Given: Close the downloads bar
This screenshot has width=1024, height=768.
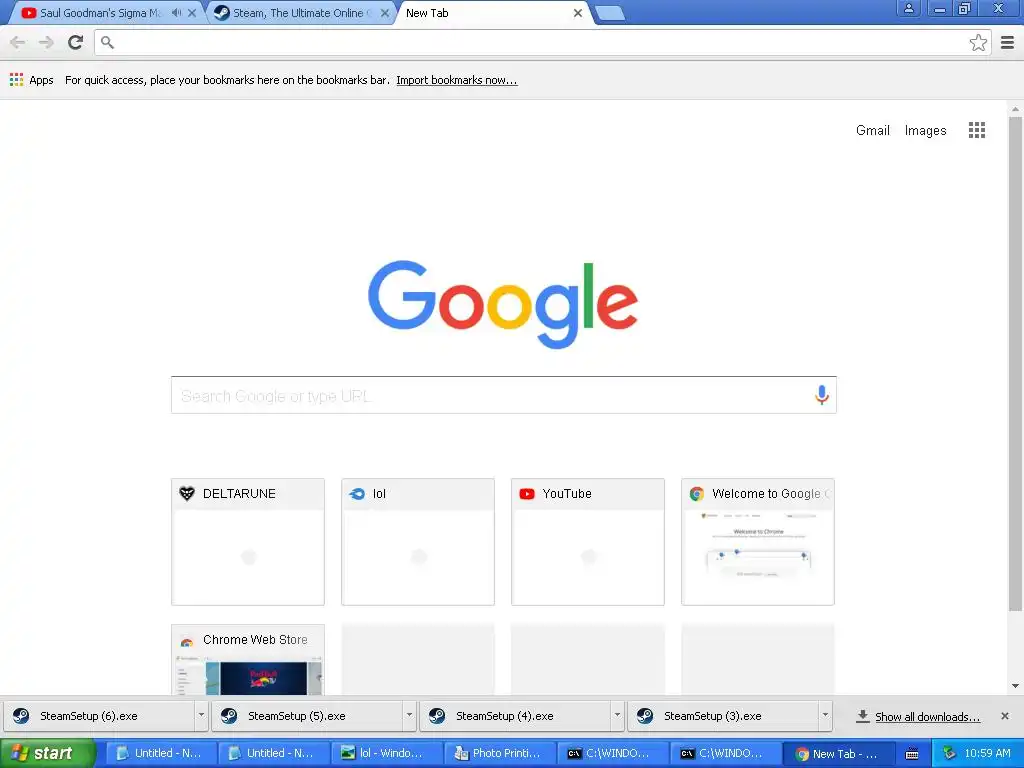Looking at the screenshot, I should point(1004,716).
